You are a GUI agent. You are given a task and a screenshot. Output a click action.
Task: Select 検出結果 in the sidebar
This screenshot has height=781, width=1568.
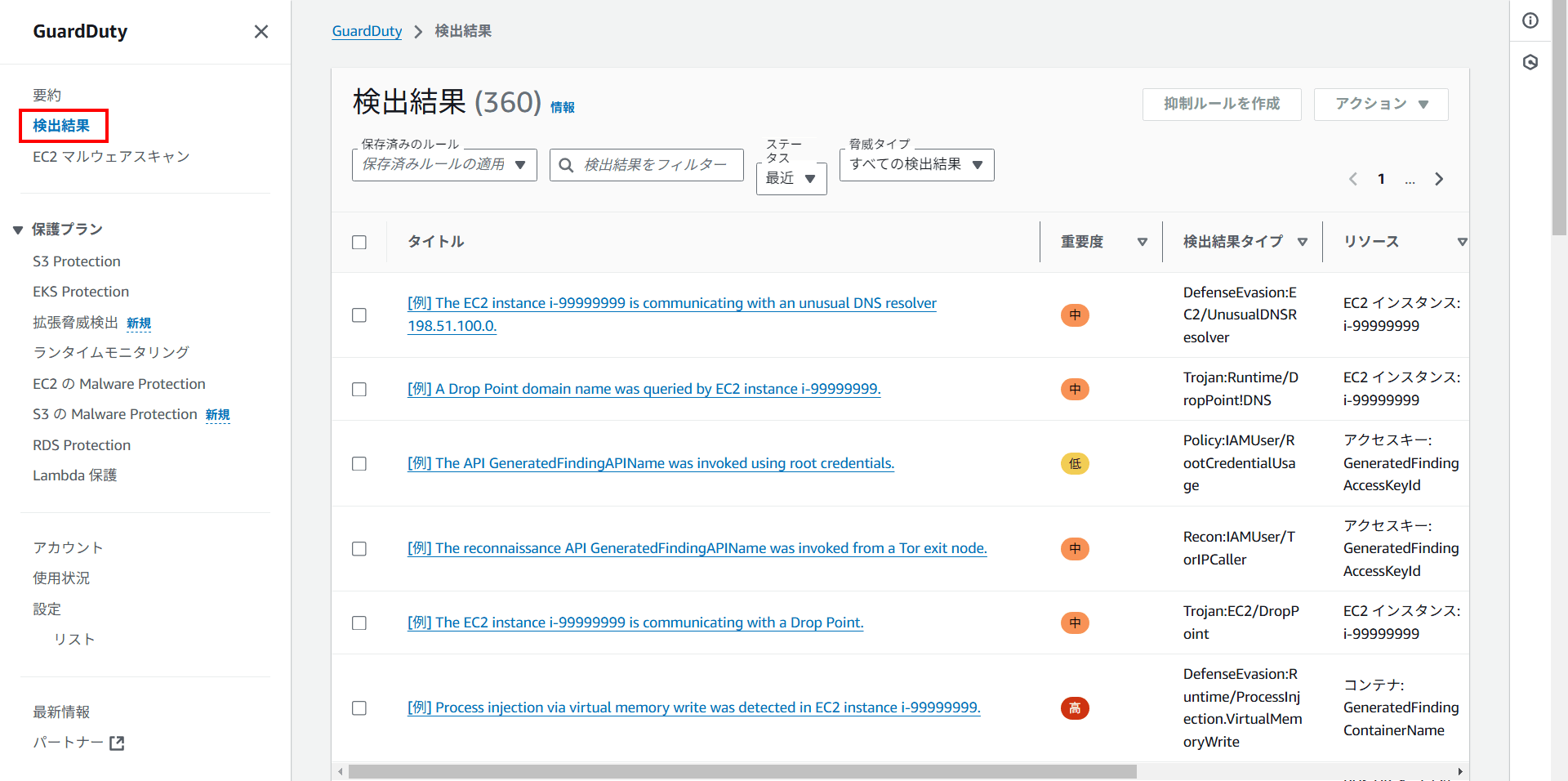tap(61, 126)
